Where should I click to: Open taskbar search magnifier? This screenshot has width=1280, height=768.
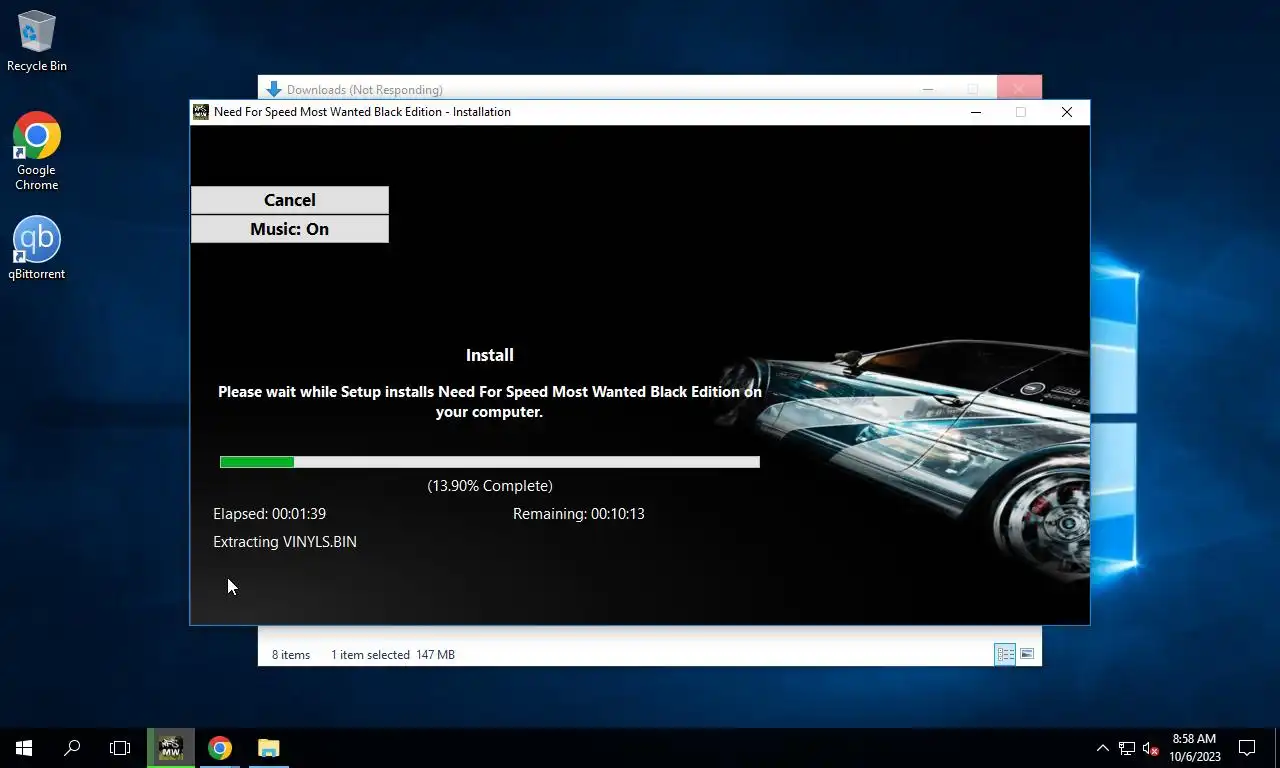coord(72,748)
